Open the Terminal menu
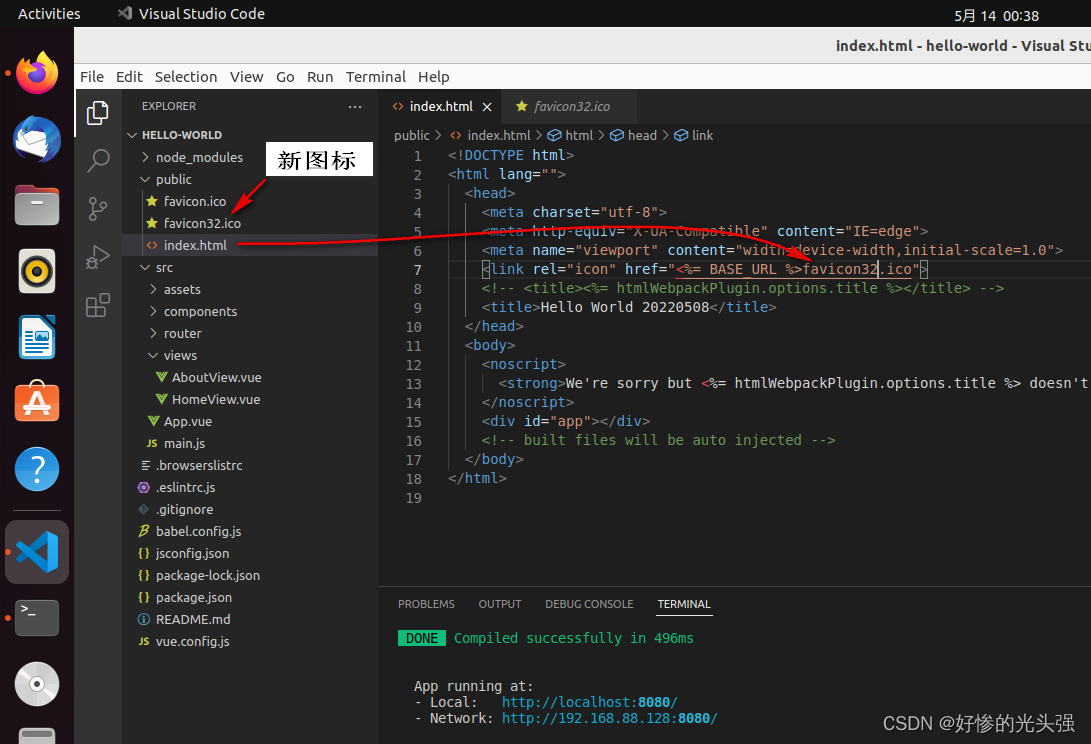 point(376,77)
